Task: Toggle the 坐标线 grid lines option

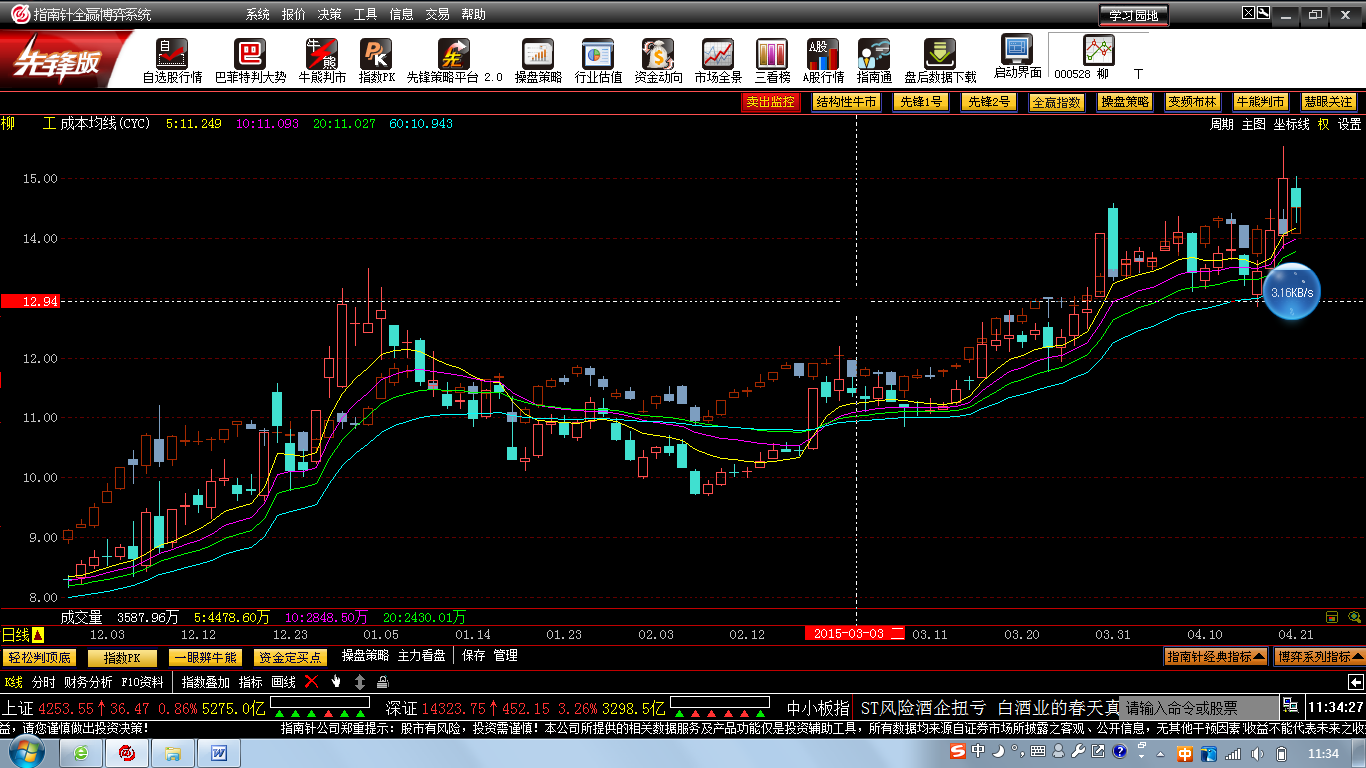Action: 1291,124
